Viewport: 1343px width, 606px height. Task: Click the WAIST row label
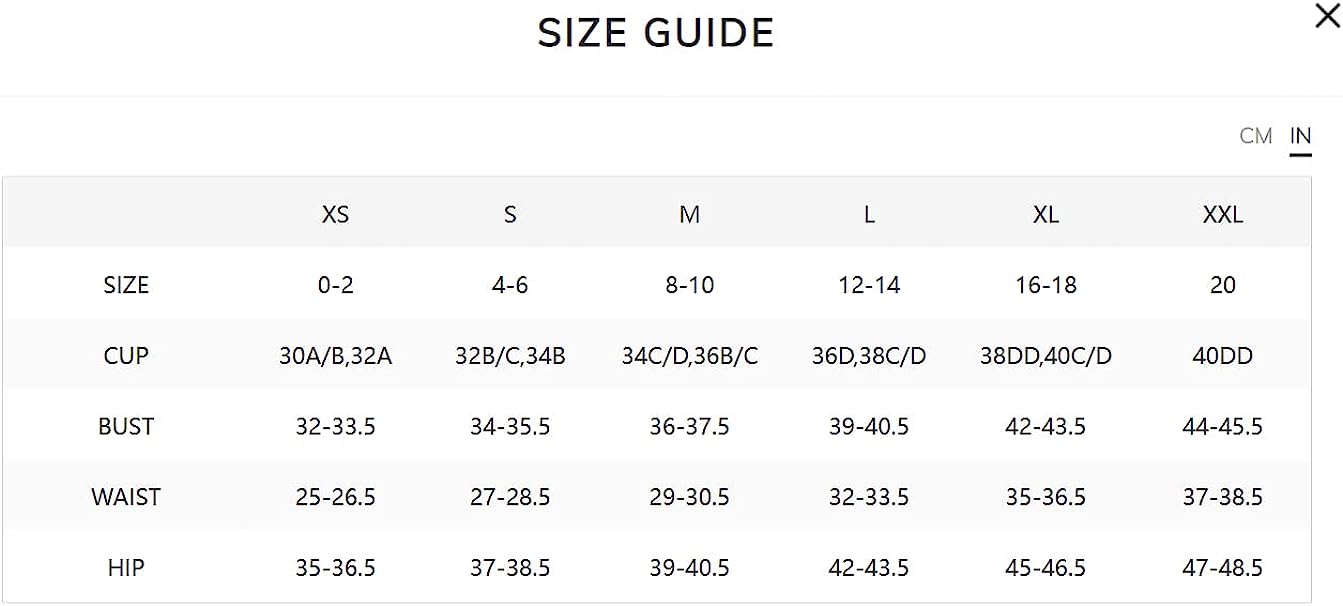pos(126,497)
